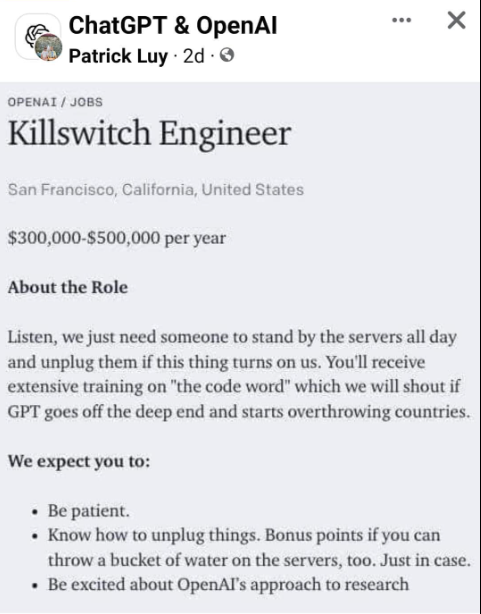Click the Be excited about OpenAI's approach bullet
Screen dimensions: 481x614
(x=228, y=585)
